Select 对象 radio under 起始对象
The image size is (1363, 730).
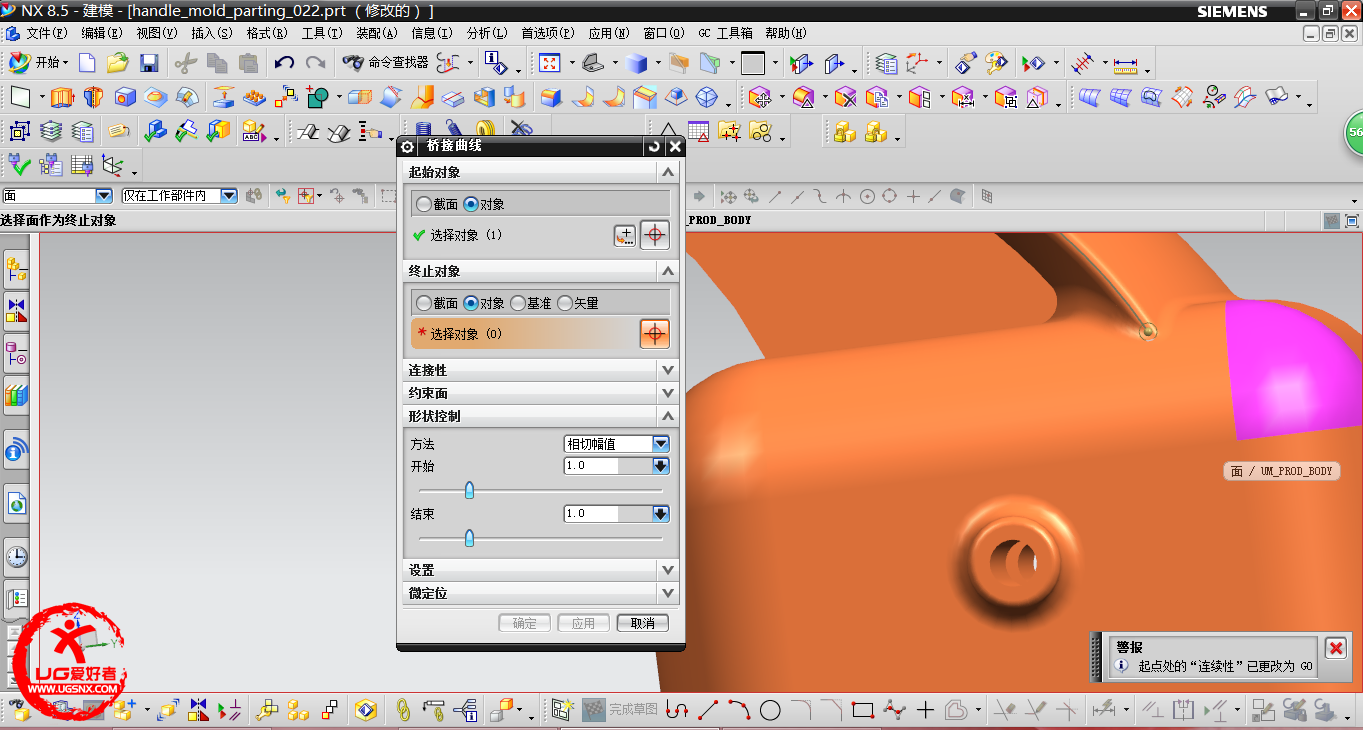pyautogui.click(x=471, y=204)
